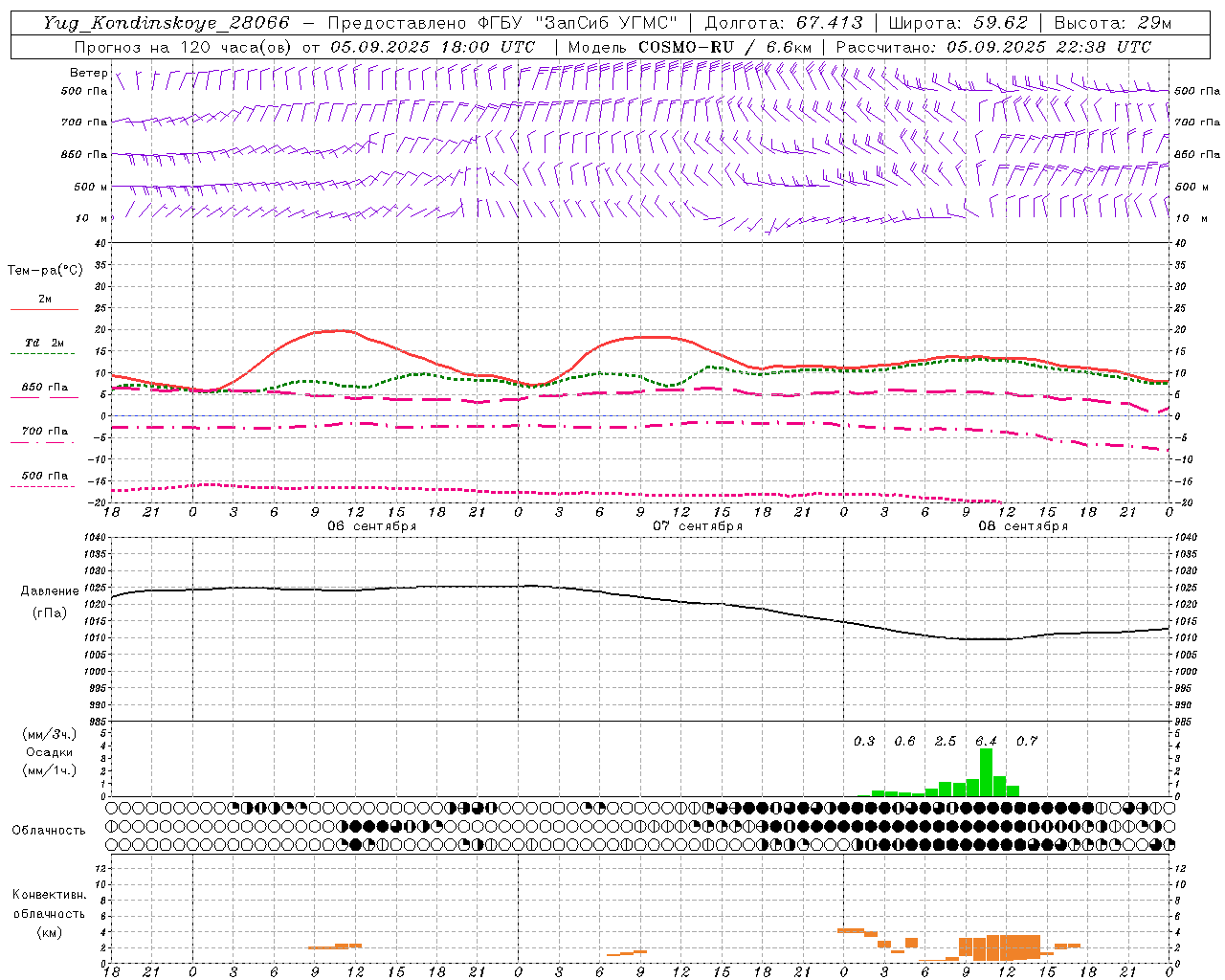The image size is (1225, 980).
Task: Click the dashed 850 гПа temperature legend line
Action: [x=42, y=397]
